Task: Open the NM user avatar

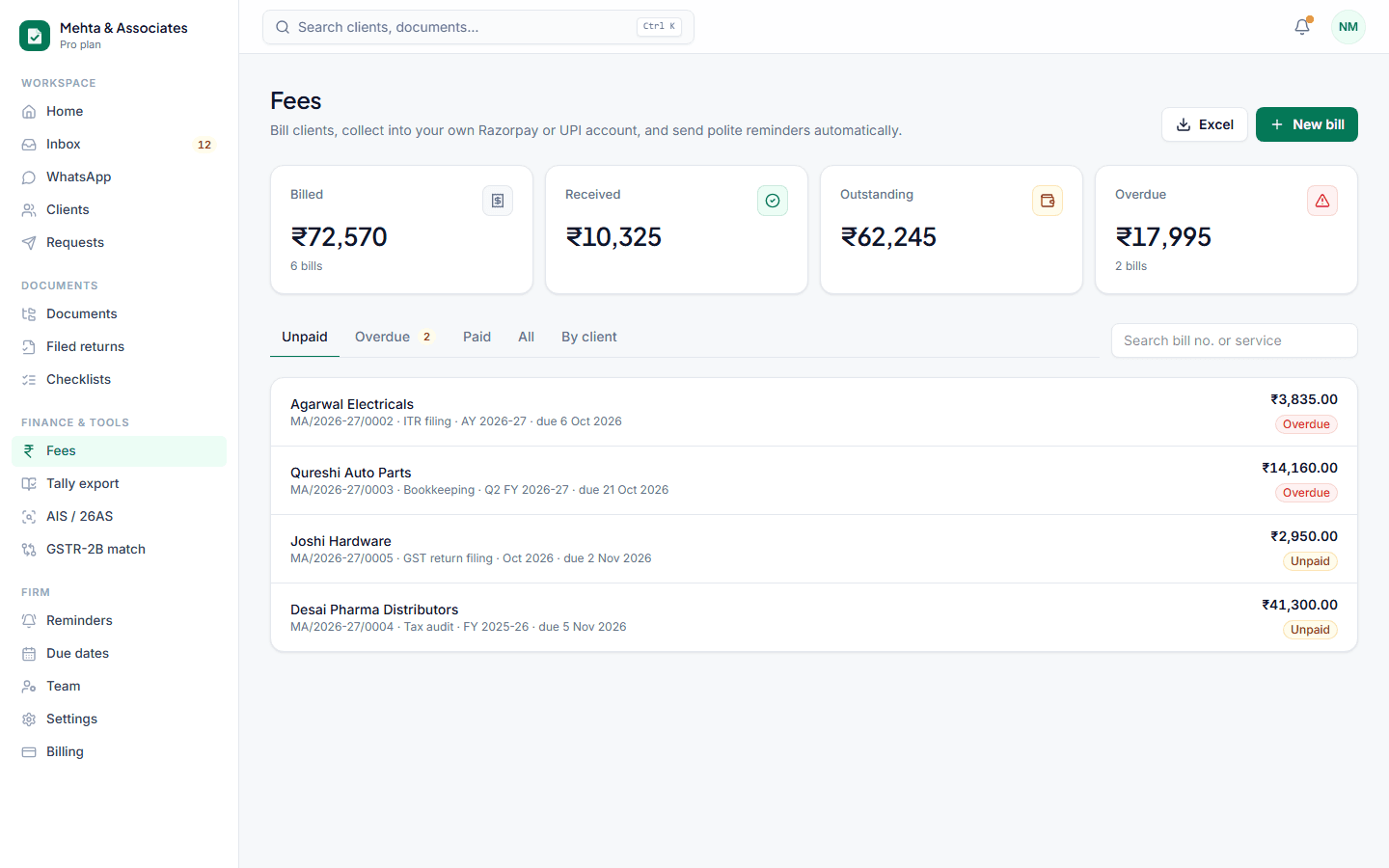Action: tap(1348, 27)
